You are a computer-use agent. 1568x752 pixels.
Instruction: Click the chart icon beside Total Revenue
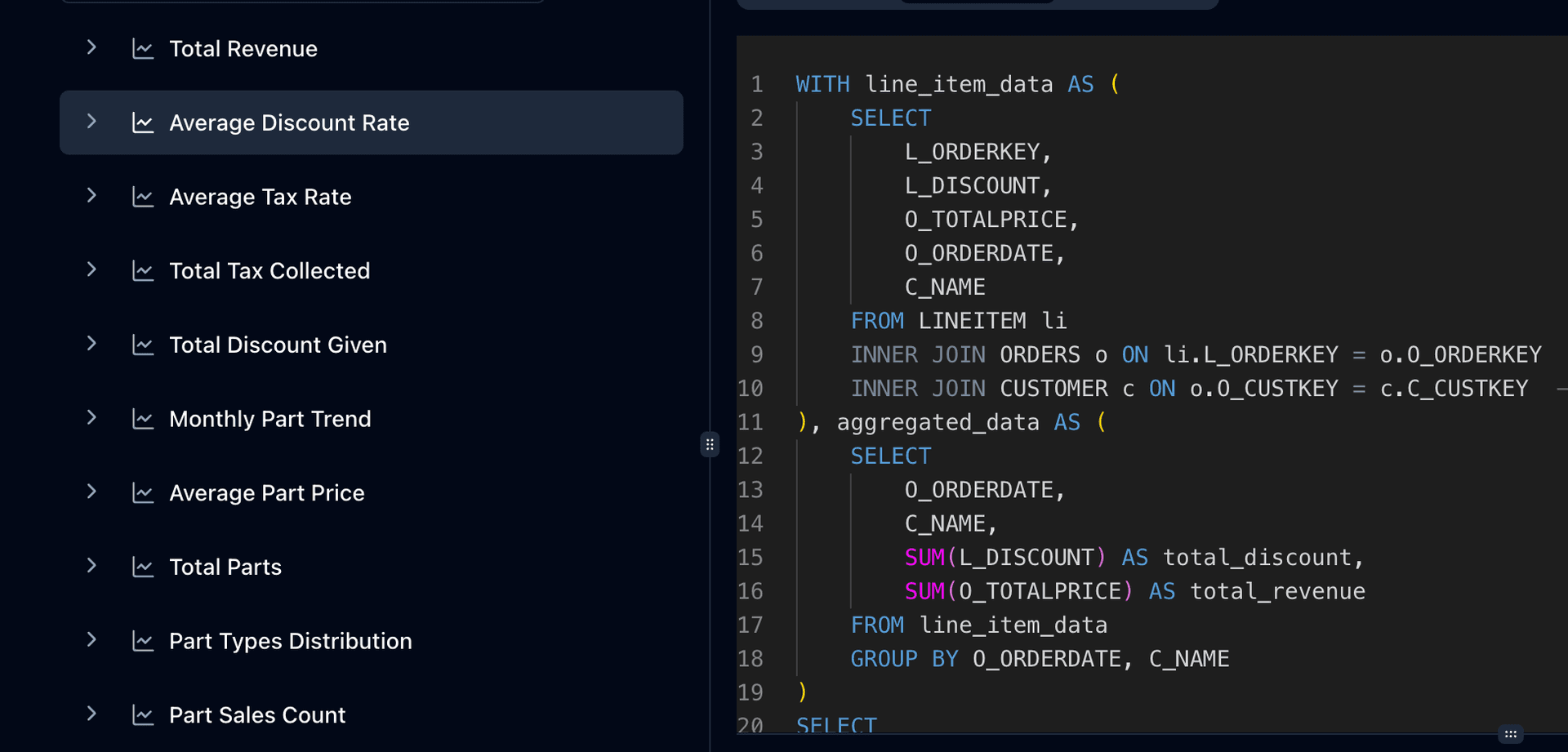pyautogui.click(x=143, y=49)
